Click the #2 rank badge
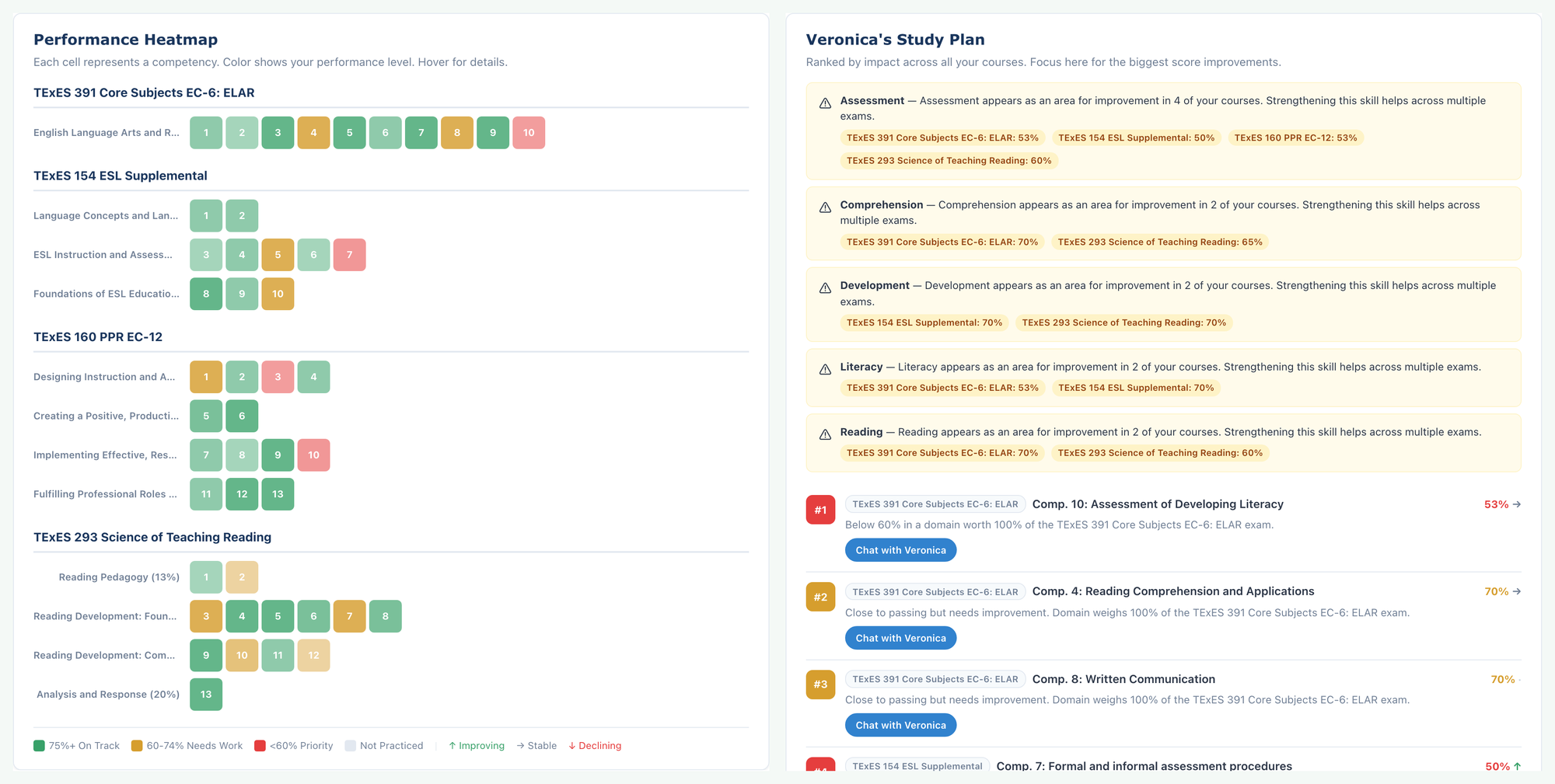This screenshot has width=1555, height=784. pyautogui.click(x=820, y=597)
